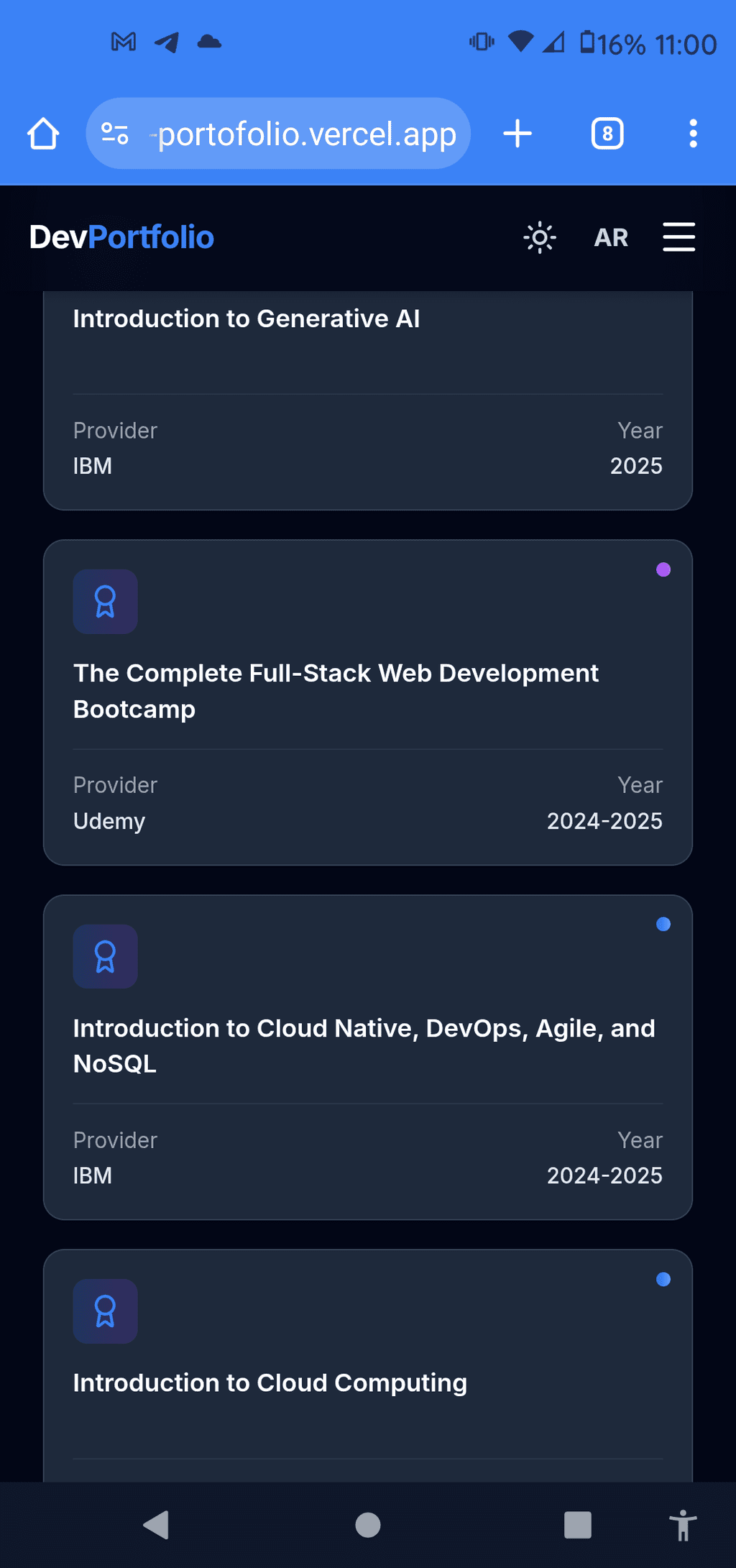Click IBM provider on Generative AI card
Screen dimensions: 736x1568
tap(93, 466)
